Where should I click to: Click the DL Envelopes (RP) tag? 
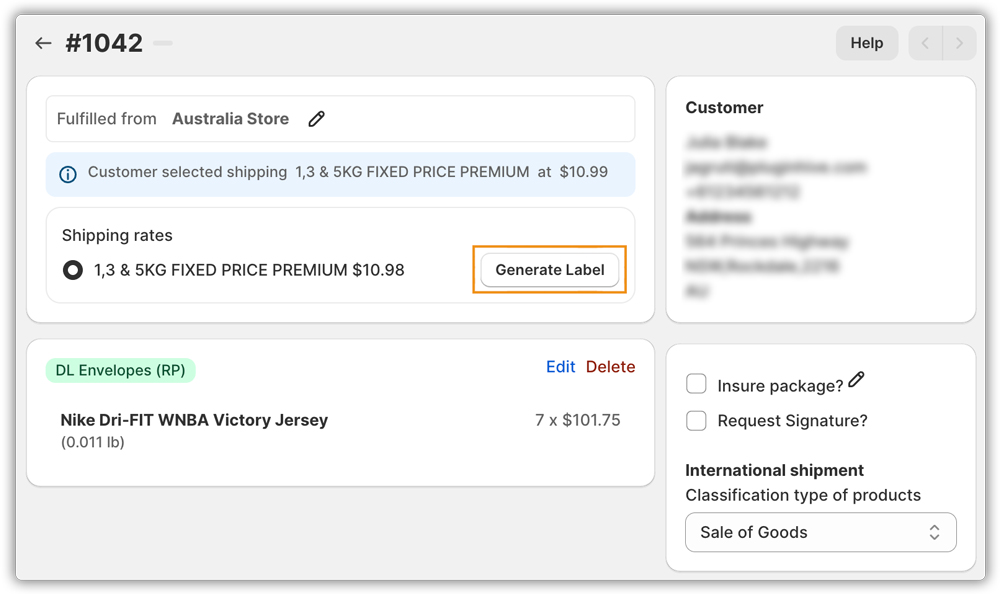[120, 370]
